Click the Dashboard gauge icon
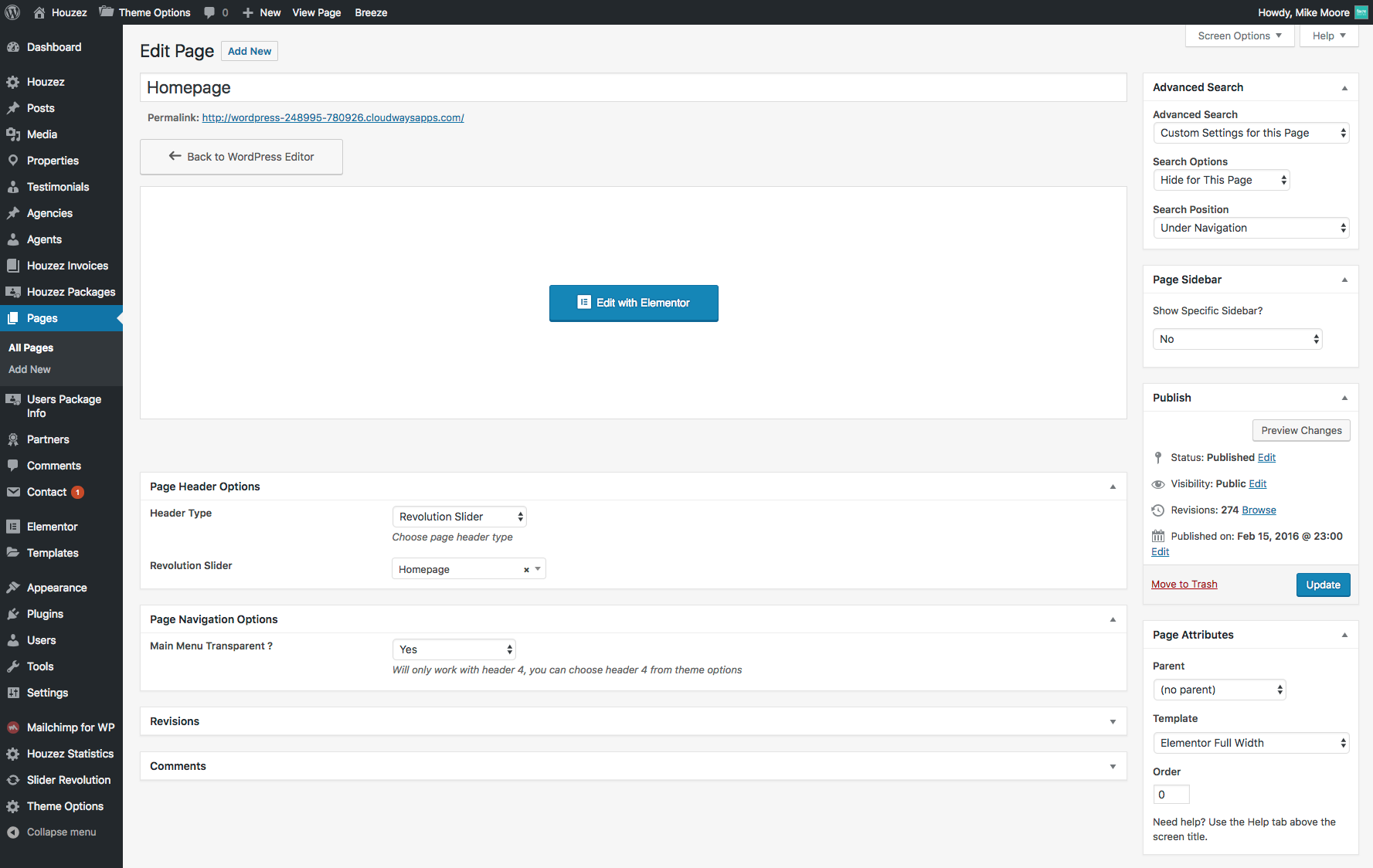 (x=13, y=47)
